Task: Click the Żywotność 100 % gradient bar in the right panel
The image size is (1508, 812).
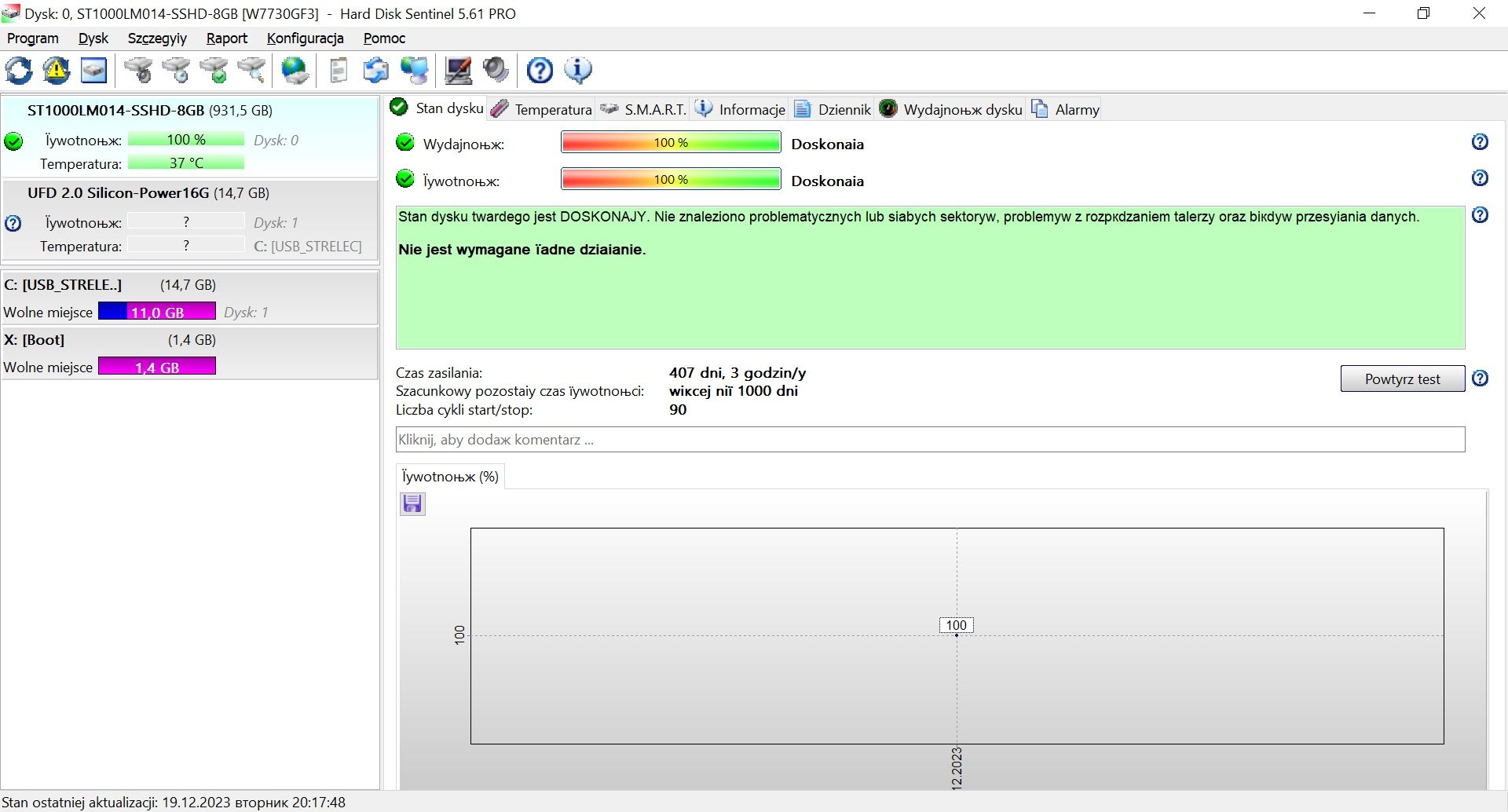Action: tap(671, 179)
